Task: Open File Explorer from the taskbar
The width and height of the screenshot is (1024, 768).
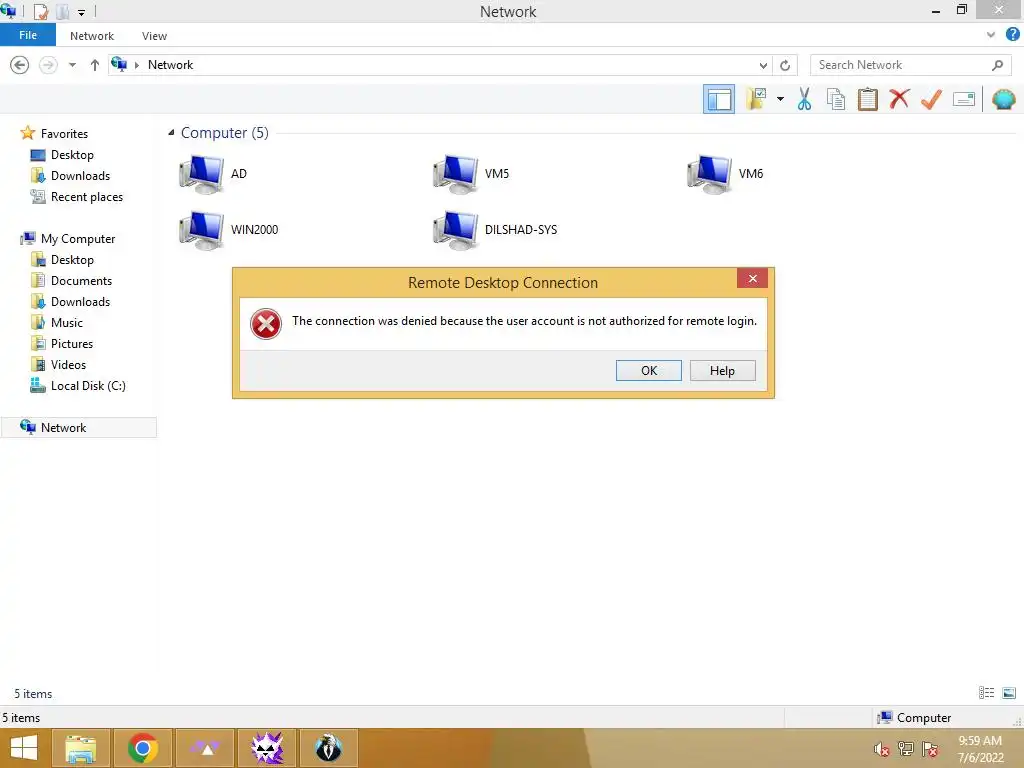Action: [x=80, y=748]
